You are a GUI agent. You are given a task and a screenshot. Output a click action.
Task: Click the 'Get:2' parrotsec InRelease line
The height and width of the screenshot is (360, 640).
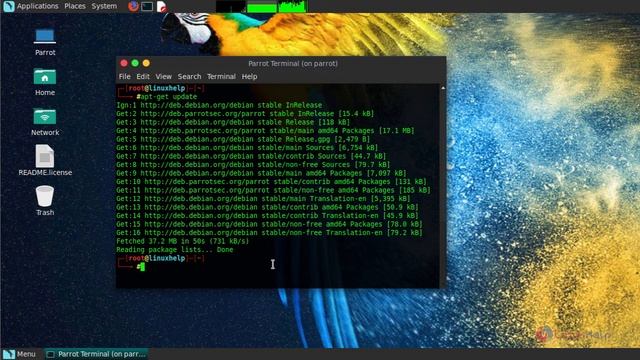[x=245, y=114]
